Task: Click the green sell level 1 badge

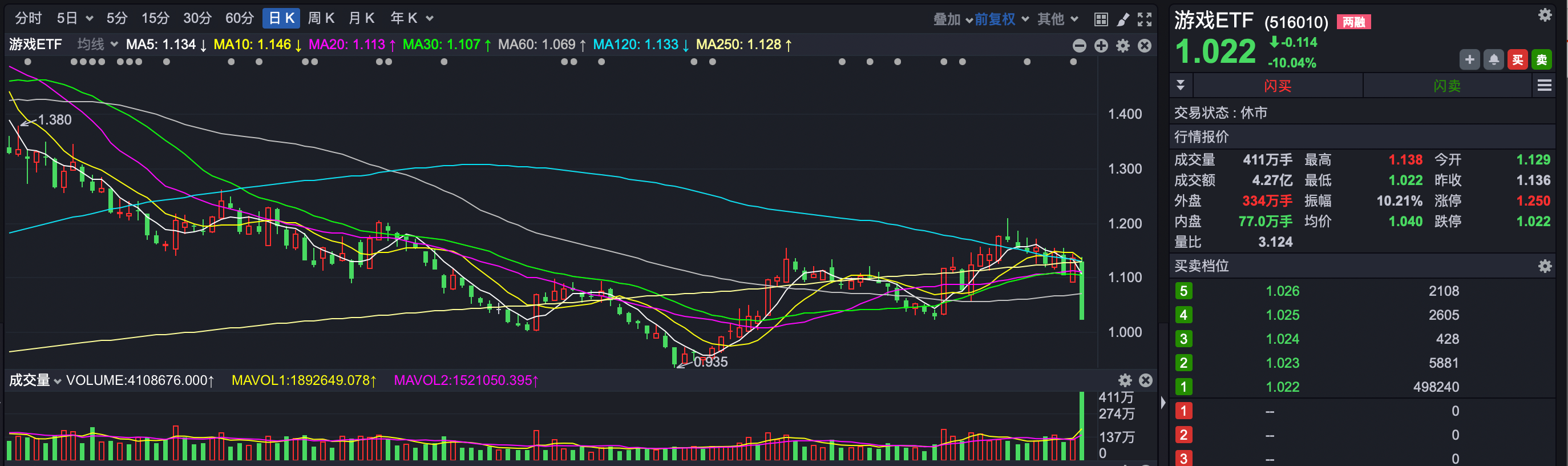Action: [1183, 387]
